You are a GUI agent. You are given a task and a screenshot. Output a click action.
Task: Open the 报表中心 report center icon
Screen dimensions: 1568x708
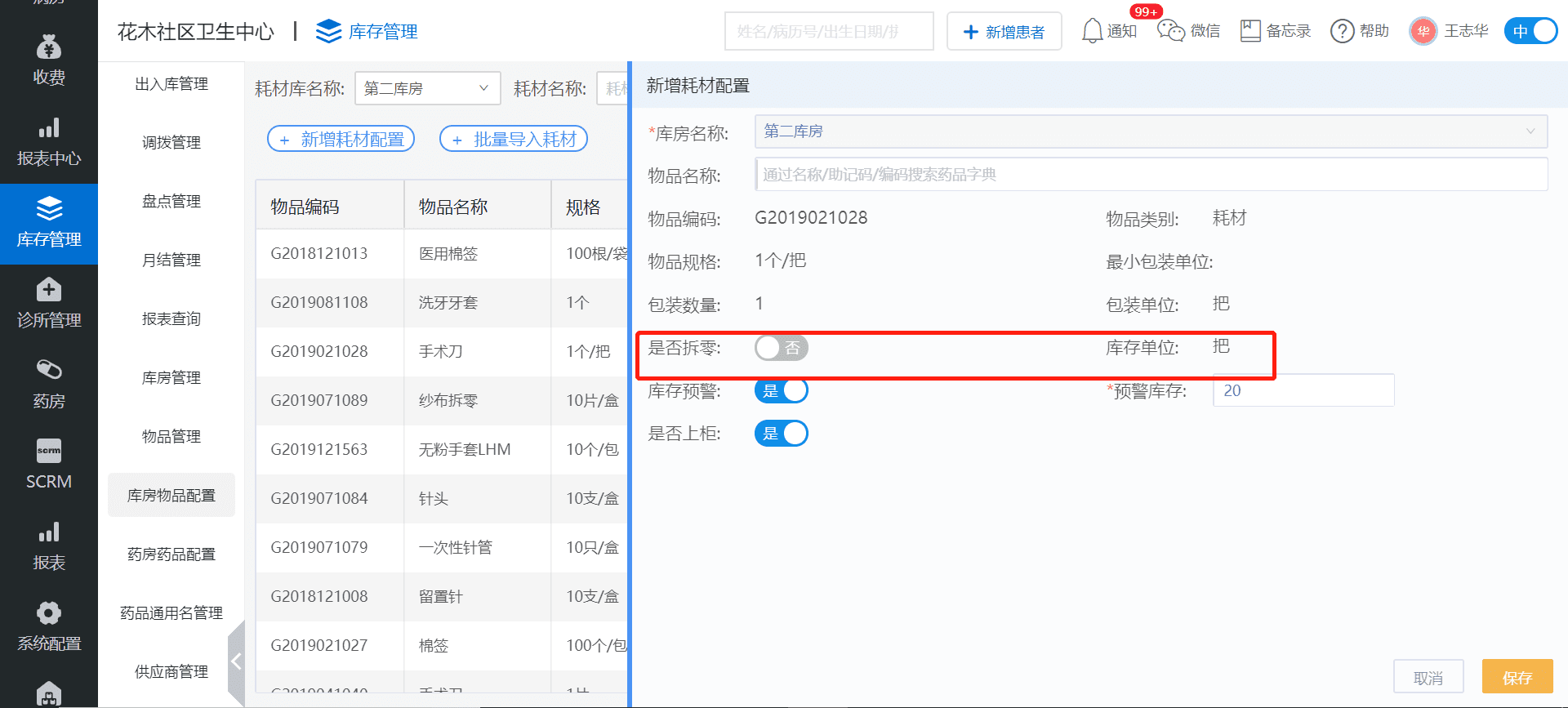pos(48,129)
